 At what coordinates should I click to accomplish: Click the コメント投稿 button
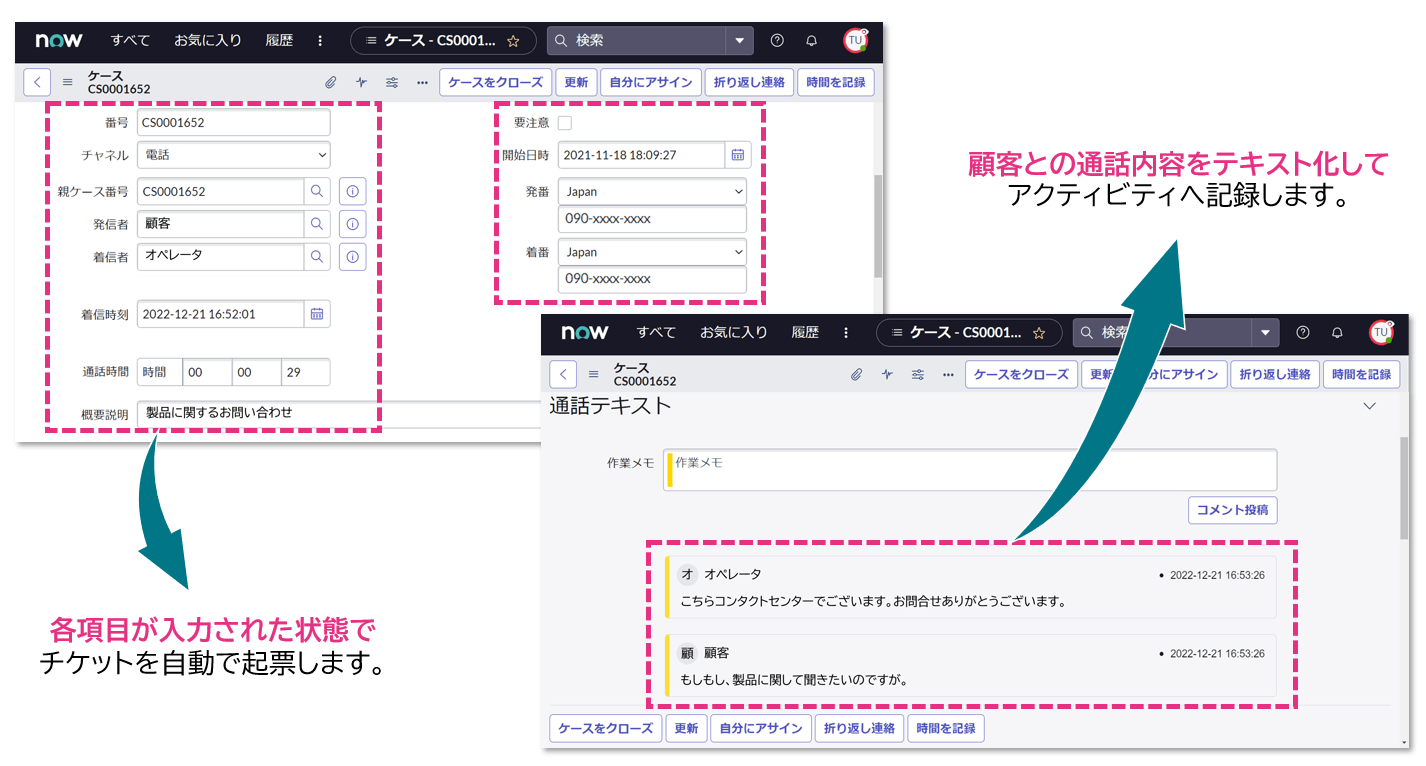point(1232,510)
